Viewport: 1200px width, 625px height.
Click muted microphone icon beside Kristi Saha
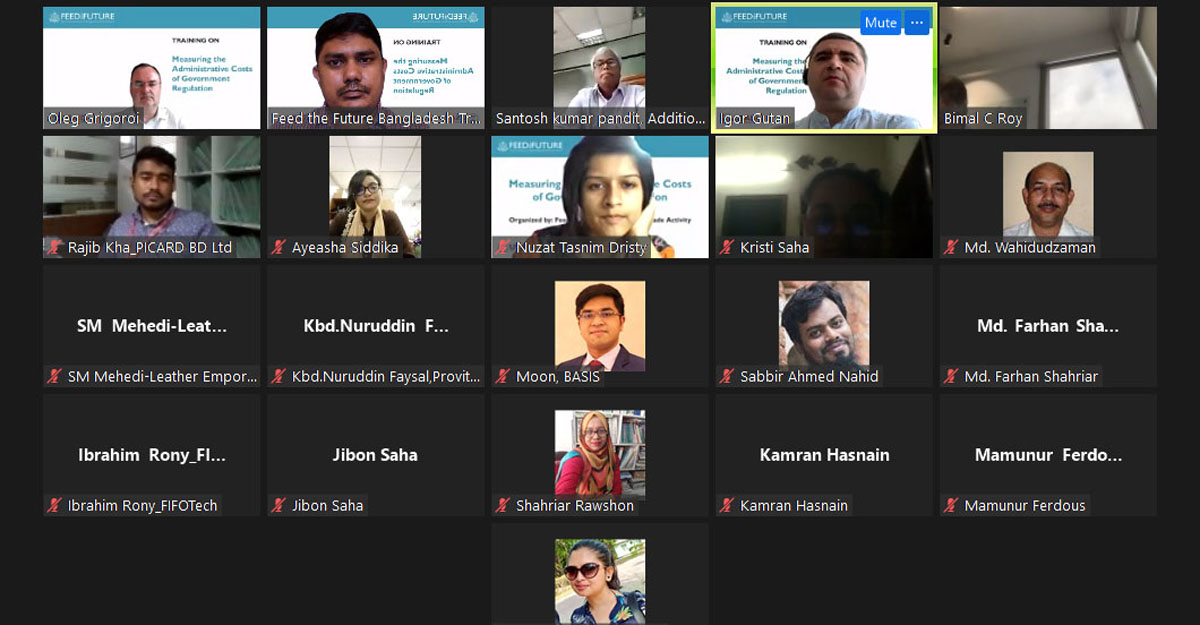click(x=726, y=247)
